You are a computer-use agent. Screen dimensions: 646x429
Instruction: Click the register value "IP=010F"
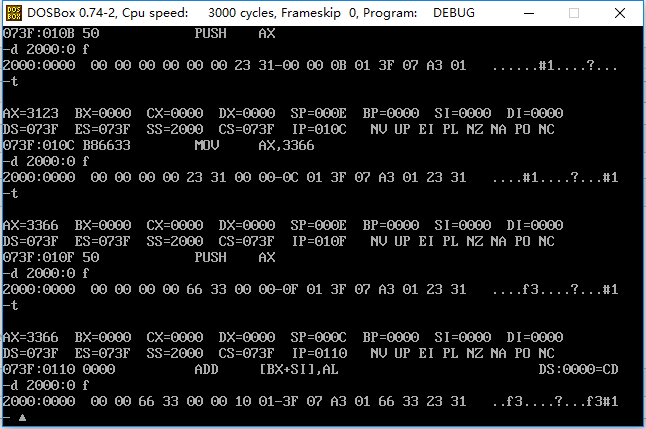pyautogui.click(x=319, y=241)
